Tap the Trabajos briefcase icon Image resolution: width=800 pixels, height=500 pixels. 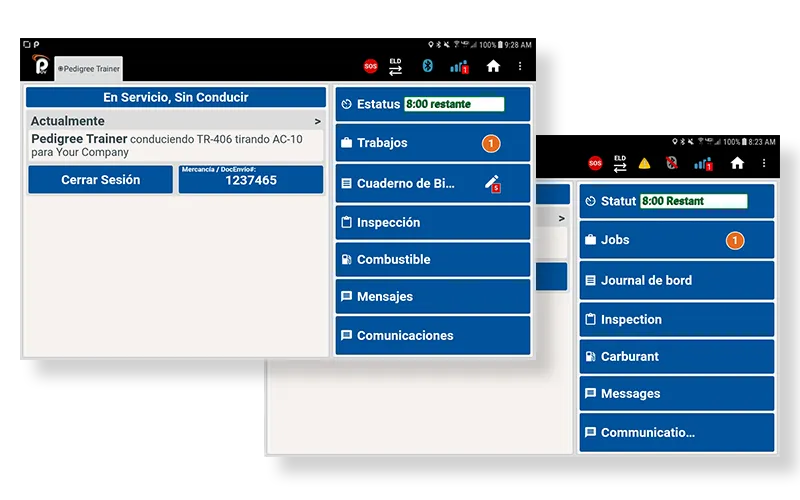(346, 142)
